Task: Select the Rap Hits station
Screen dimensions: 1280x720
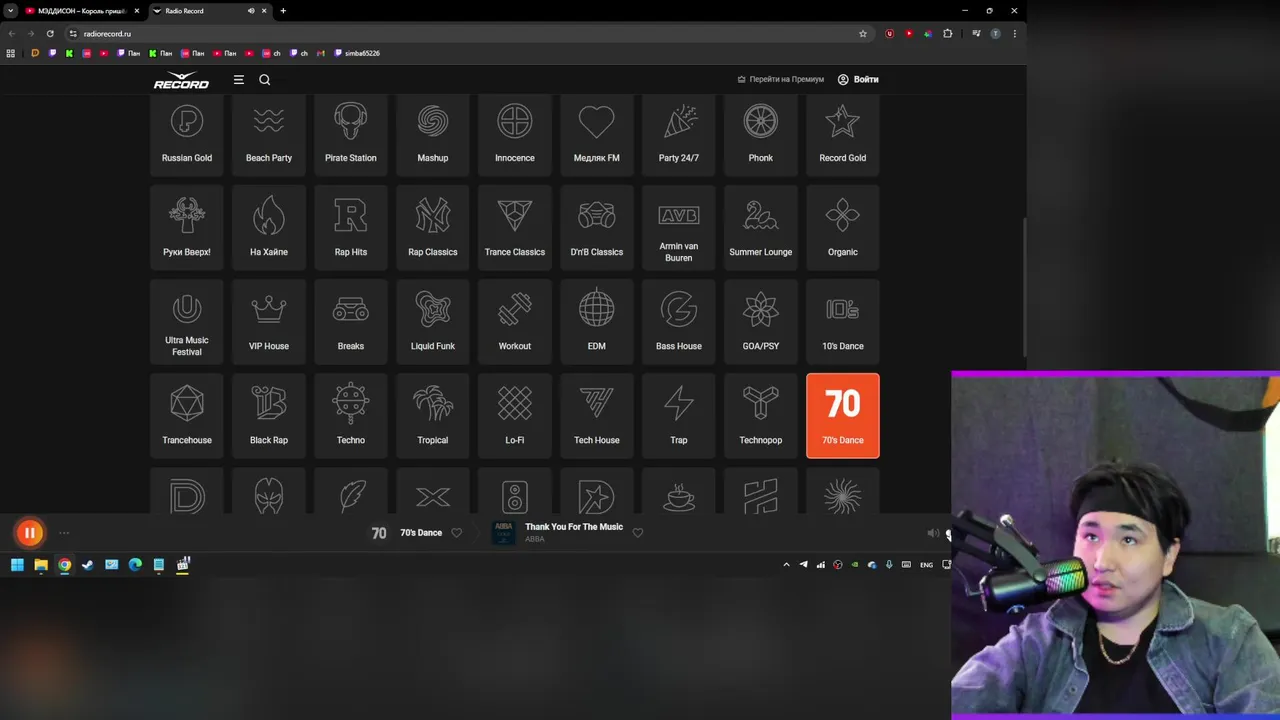Action: point(351,227)
